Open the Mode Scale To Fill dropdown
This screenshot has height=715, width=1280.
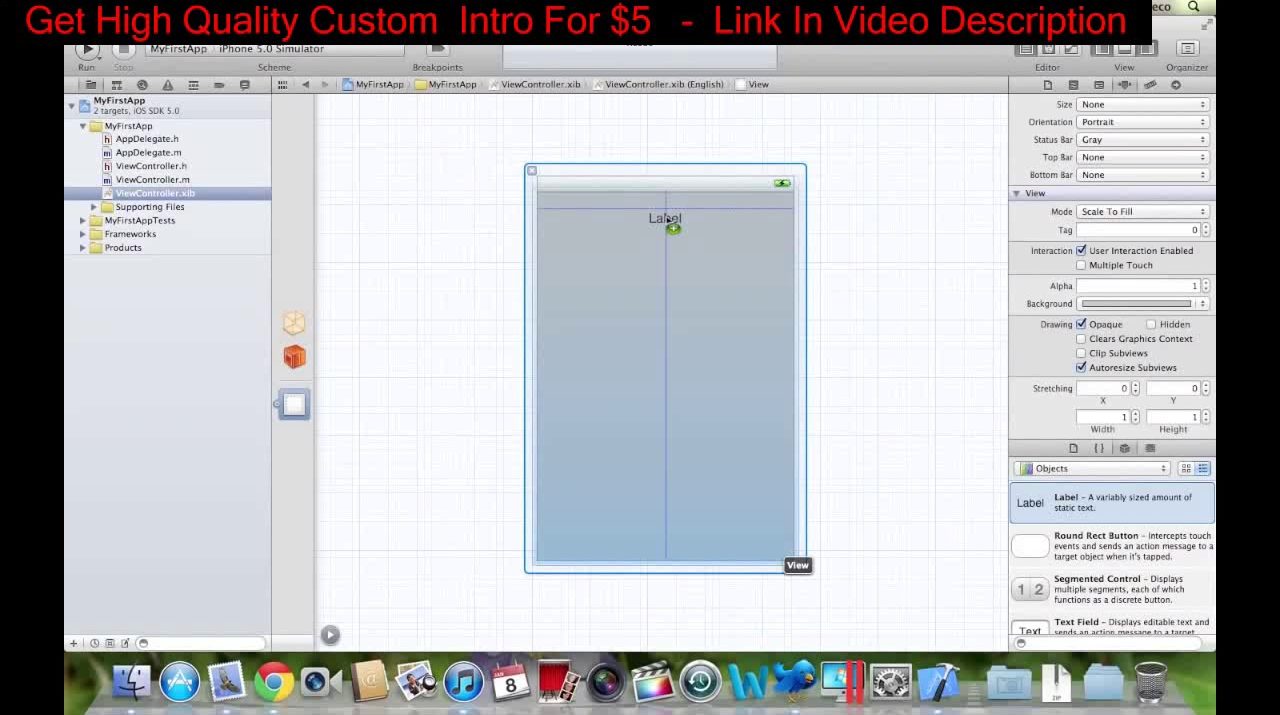tap(1143, 212)
